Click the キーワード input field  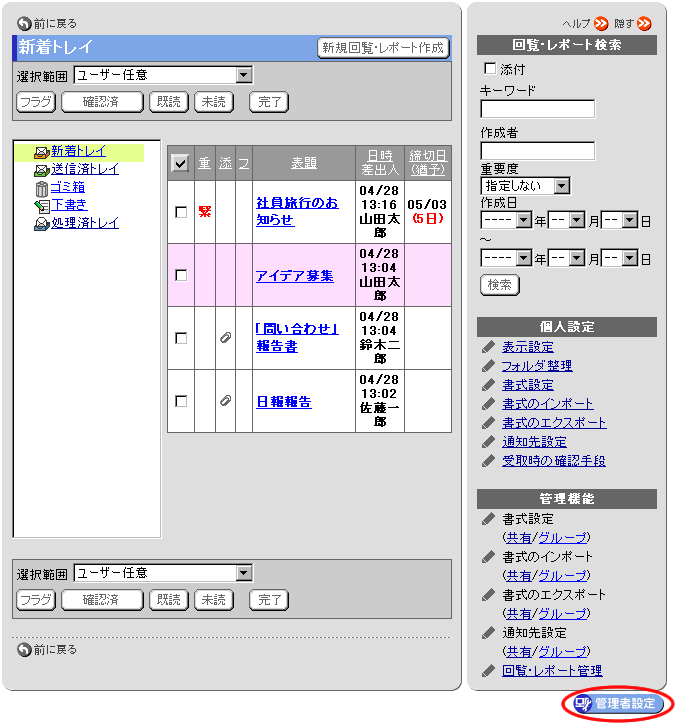pyautogui.click(x=538, y=109)
